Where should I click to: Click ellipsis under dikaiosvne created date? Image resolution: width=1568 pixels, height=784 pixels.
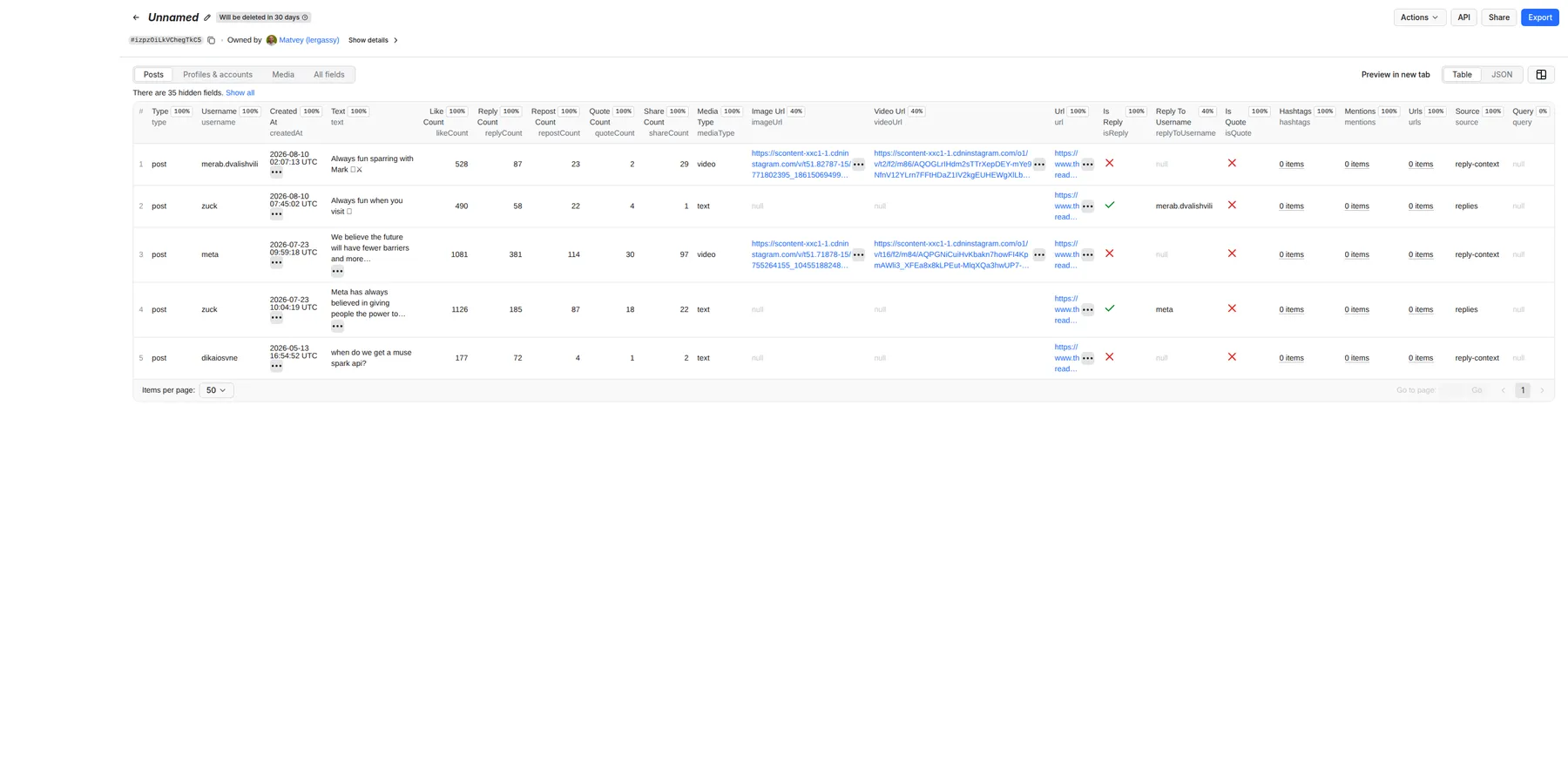tap(276, 367)
